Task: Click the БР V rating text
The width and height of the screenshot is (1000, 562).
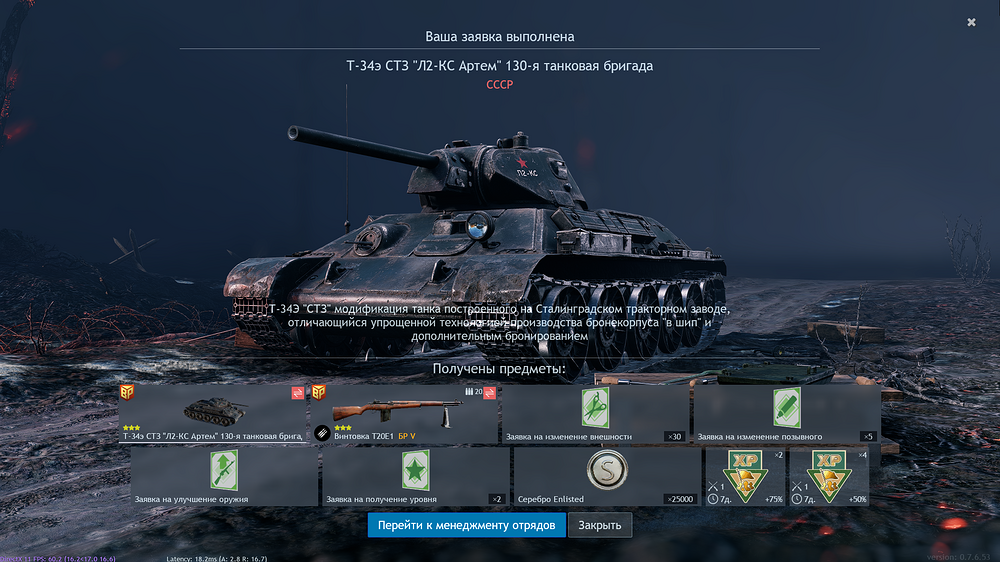Action: (406, 436)
